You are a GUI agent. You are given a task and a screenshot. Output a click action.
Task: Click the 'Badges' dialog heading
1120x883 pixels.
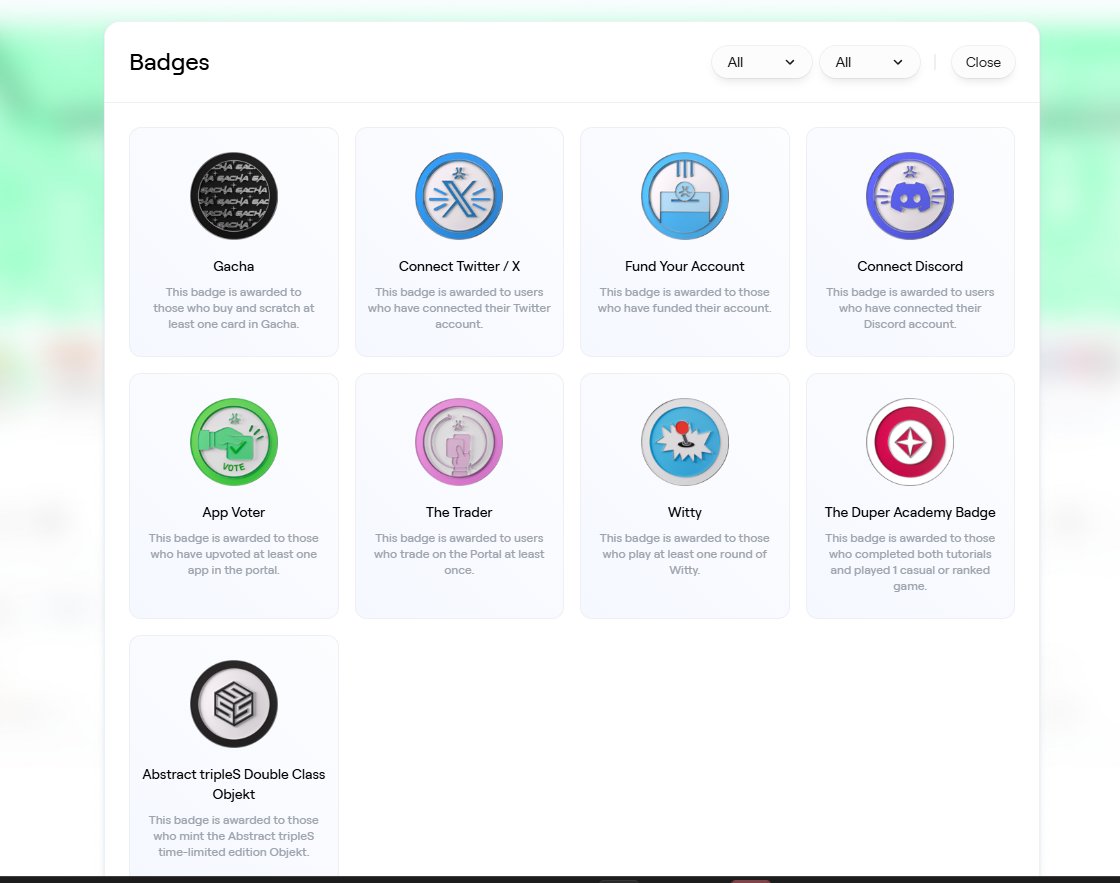pos(169,62)
